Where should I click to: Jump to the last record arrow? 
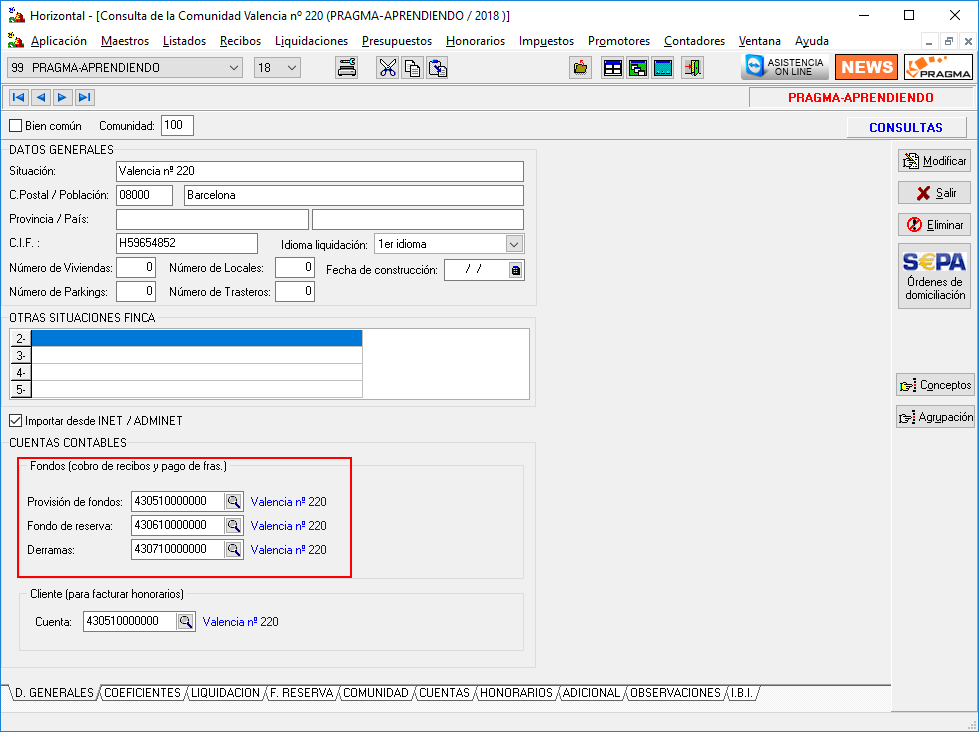coord(84,97)
